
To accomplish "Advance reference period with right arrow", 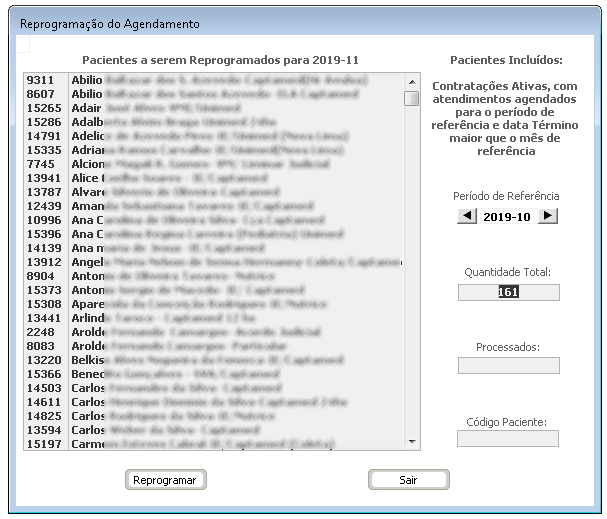I will point(548,216).
